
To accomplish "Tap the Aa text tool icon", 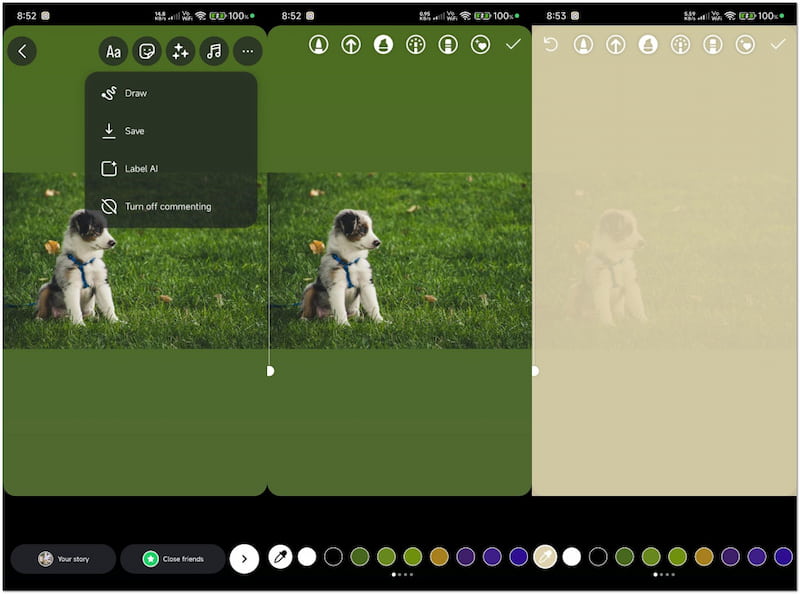I will [113, 52].
